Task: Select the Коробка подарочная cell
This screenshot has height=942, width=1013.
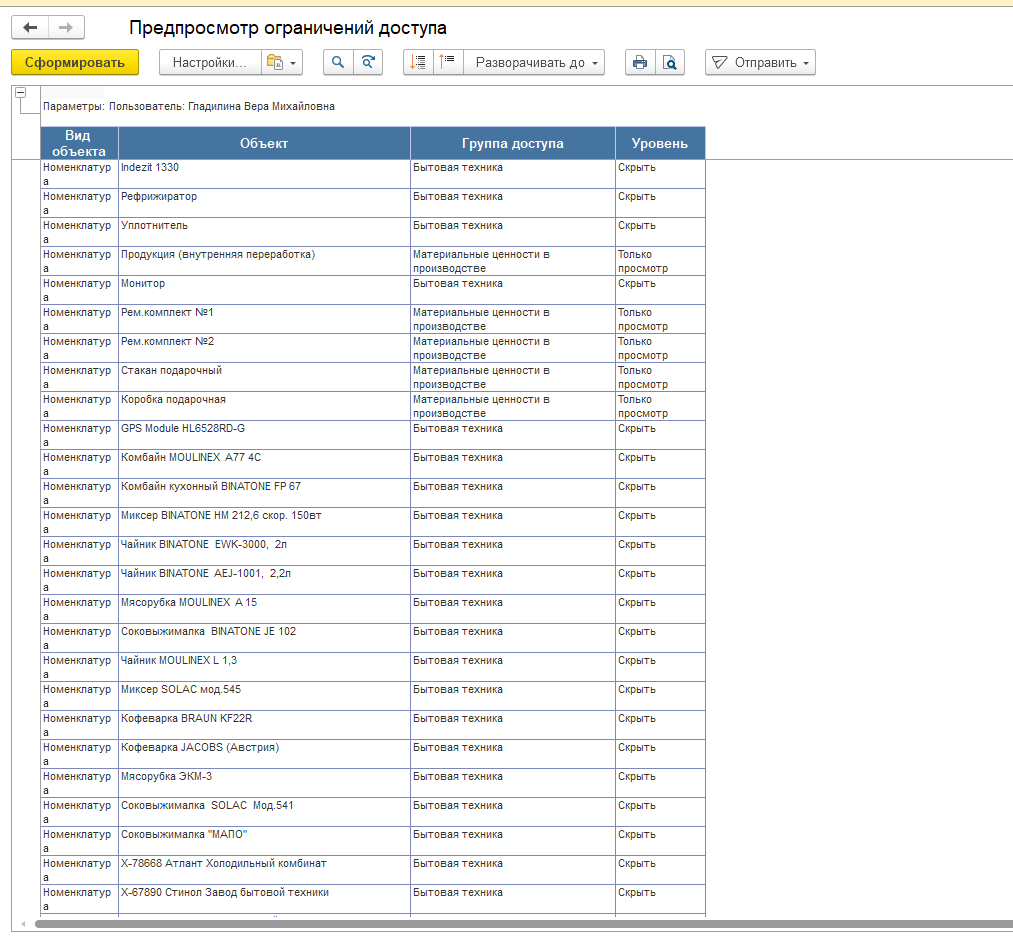Action: [x=264, y=407]
